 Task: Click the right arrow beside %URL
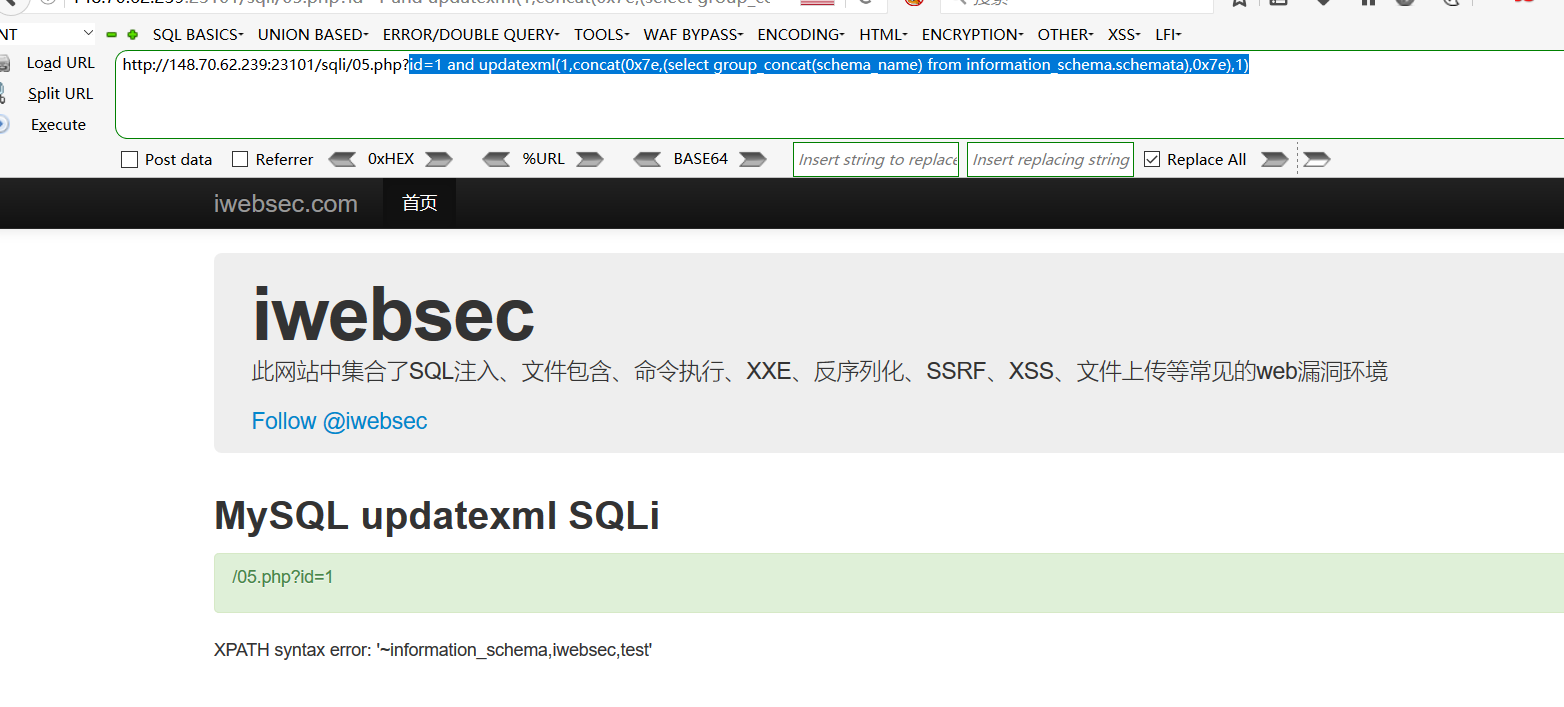[590, 159]
